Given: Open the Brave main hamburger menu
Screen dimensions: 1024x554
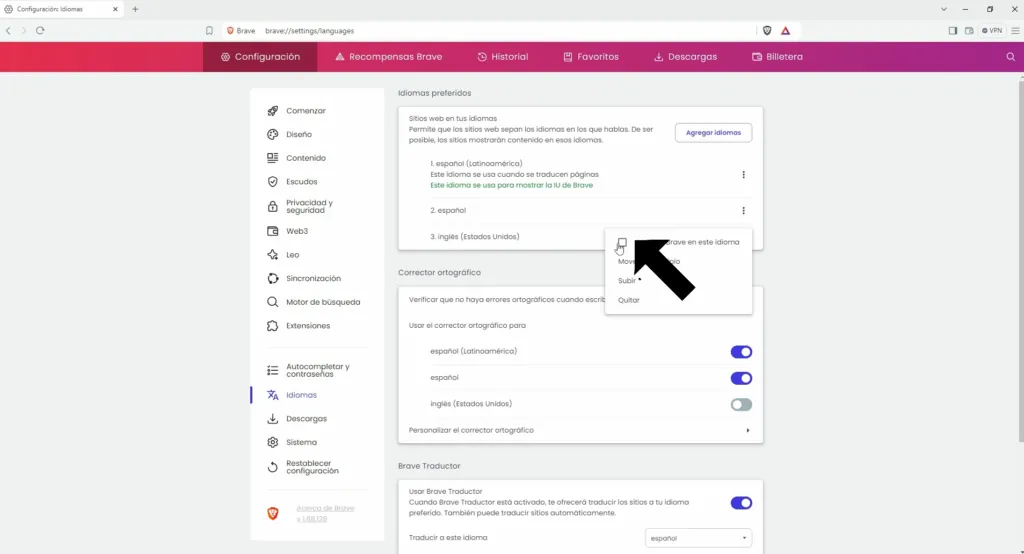Looking at the screenshot, I should (1015, 31).
